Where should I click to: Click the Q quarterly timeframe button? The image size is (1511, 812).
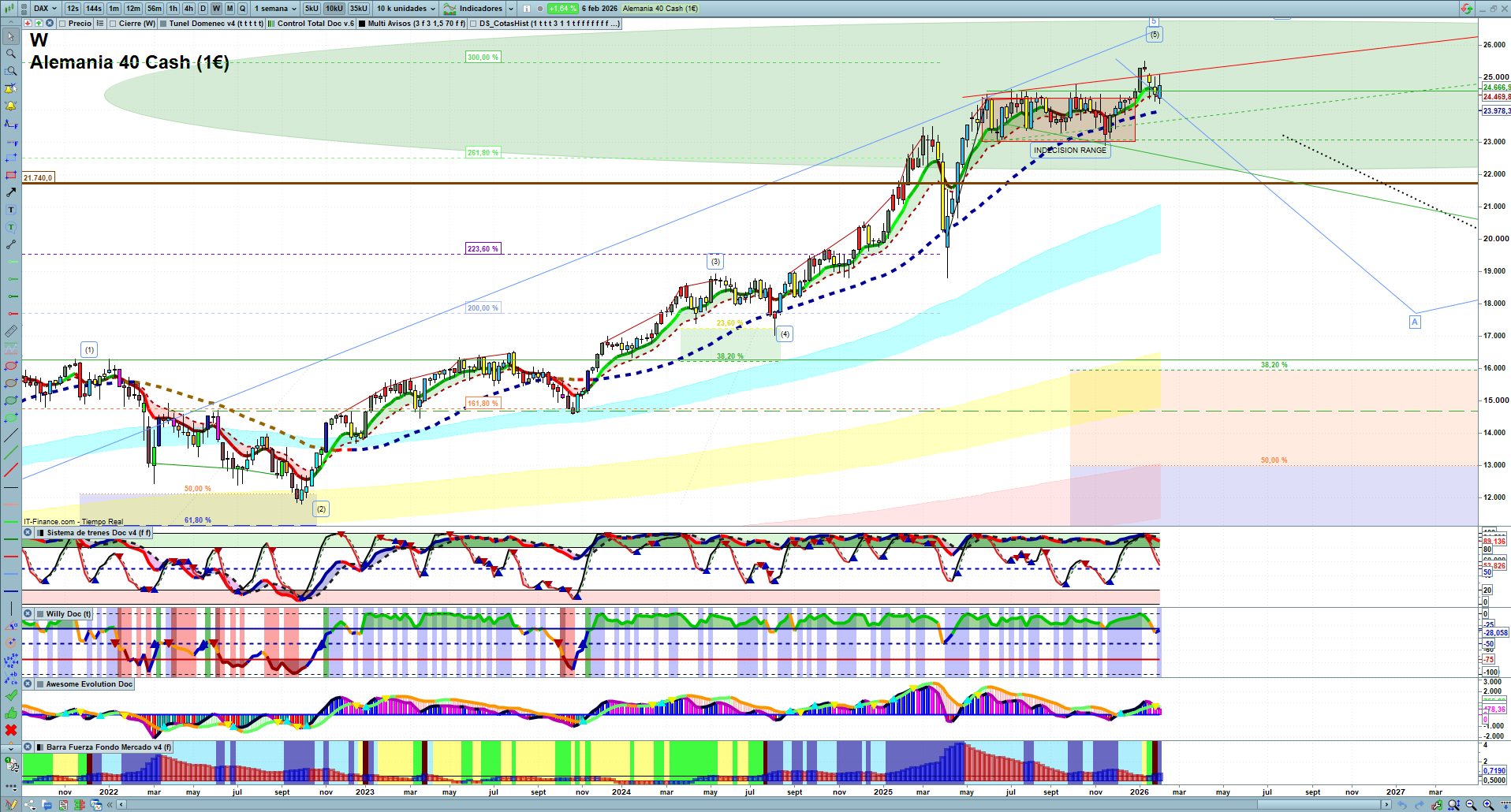(x=242, y=9)
